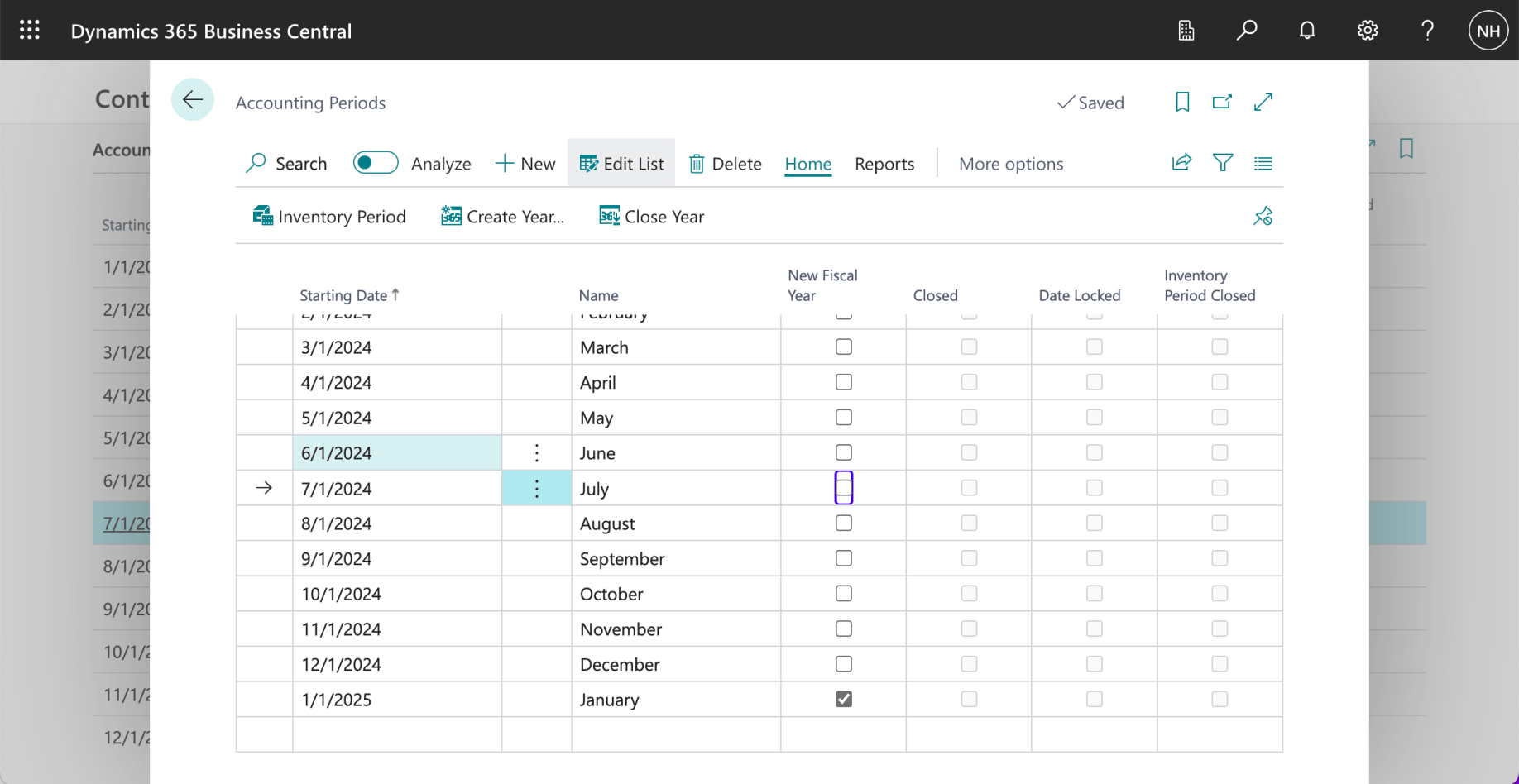Screen dimensions: 1519x784
Task: Run Close Year action
Action: pos(652,217)
